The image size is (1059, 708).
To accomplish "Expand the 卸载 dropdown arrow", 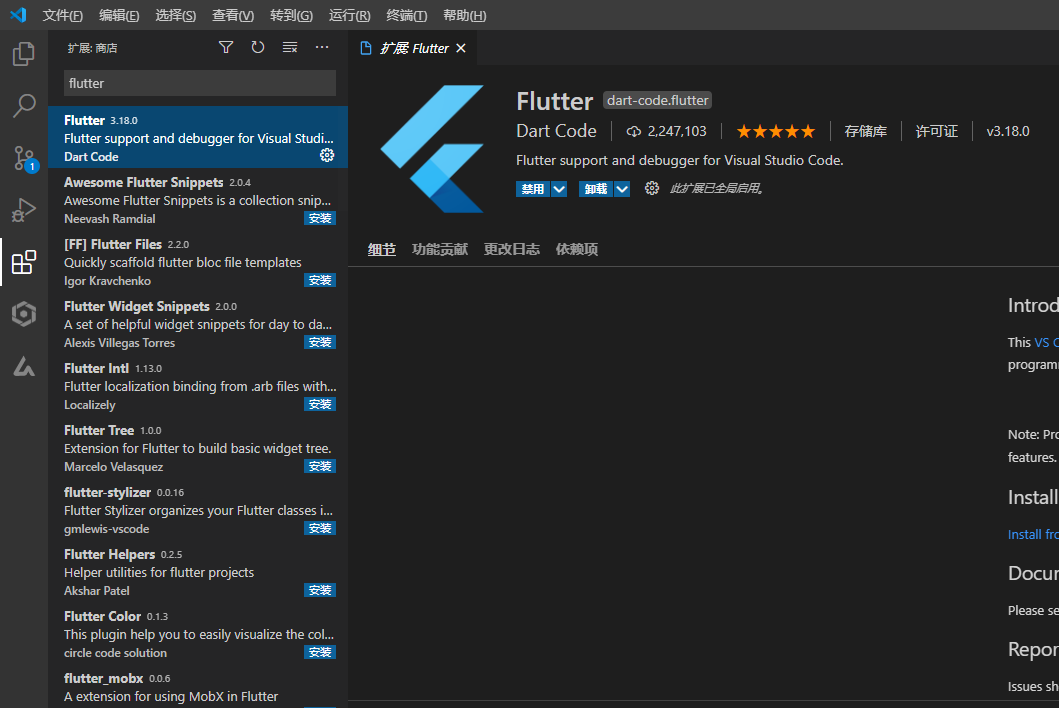I will 622,189.
